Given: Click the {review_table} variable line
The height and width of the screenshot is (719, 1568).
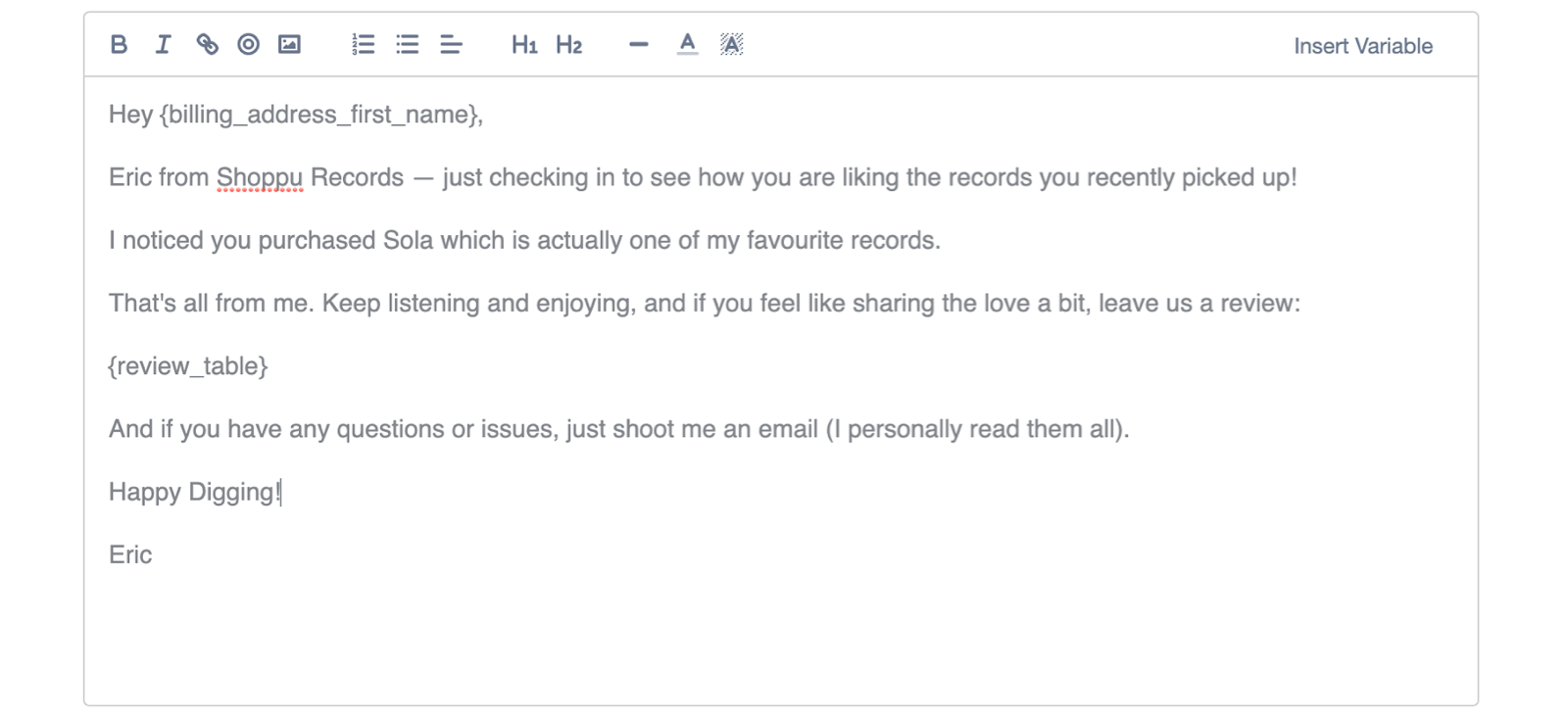Looking at the screenshot, I should [x=188, y=366].
